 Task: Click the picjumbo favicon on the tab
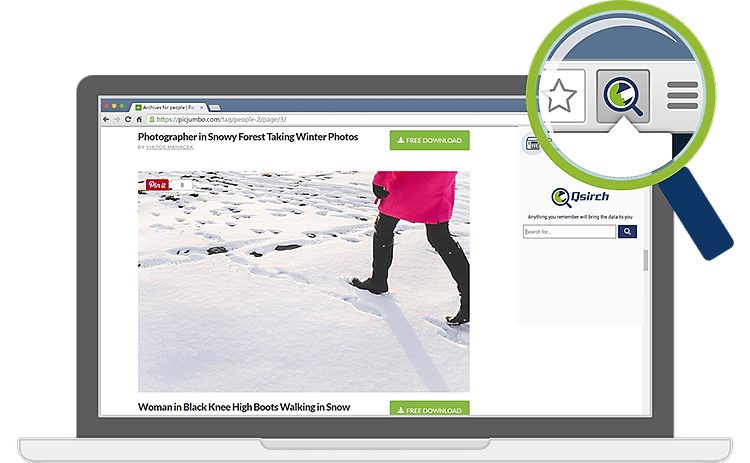click(138, 108)
